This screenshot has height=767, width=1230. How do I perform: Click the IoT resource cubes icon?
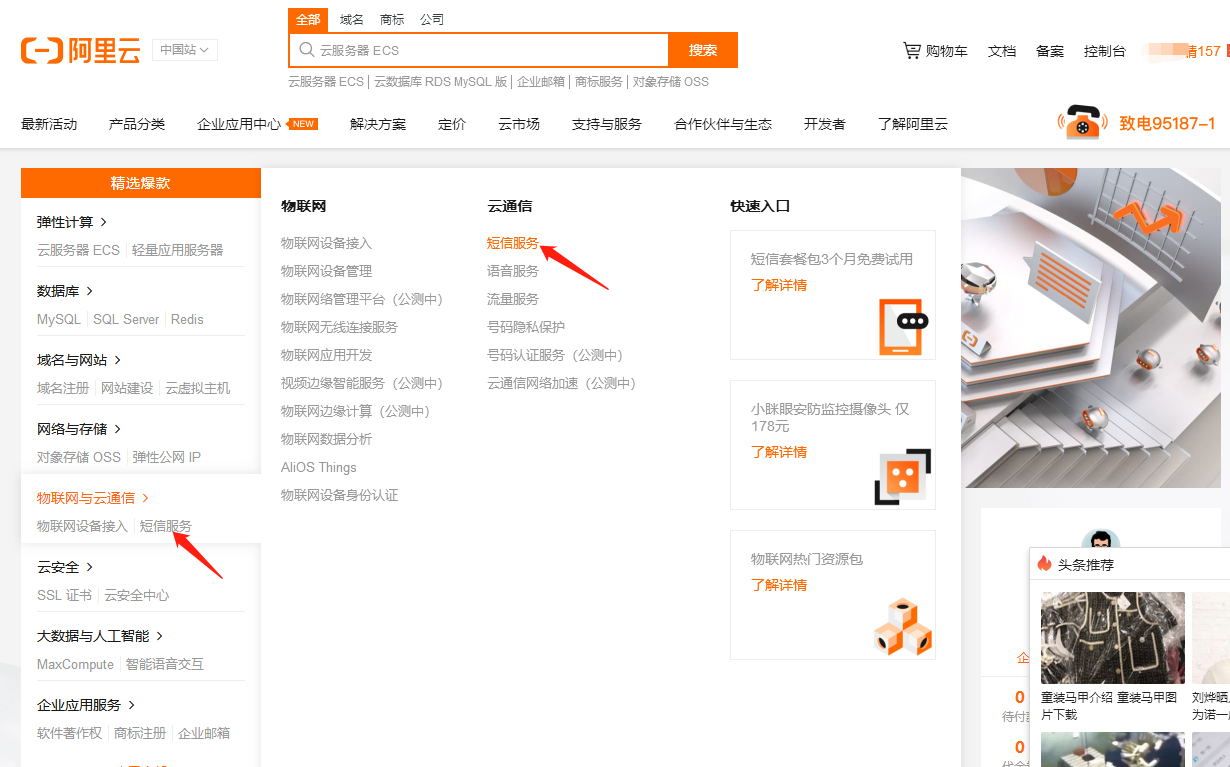[x=903, y=627]
